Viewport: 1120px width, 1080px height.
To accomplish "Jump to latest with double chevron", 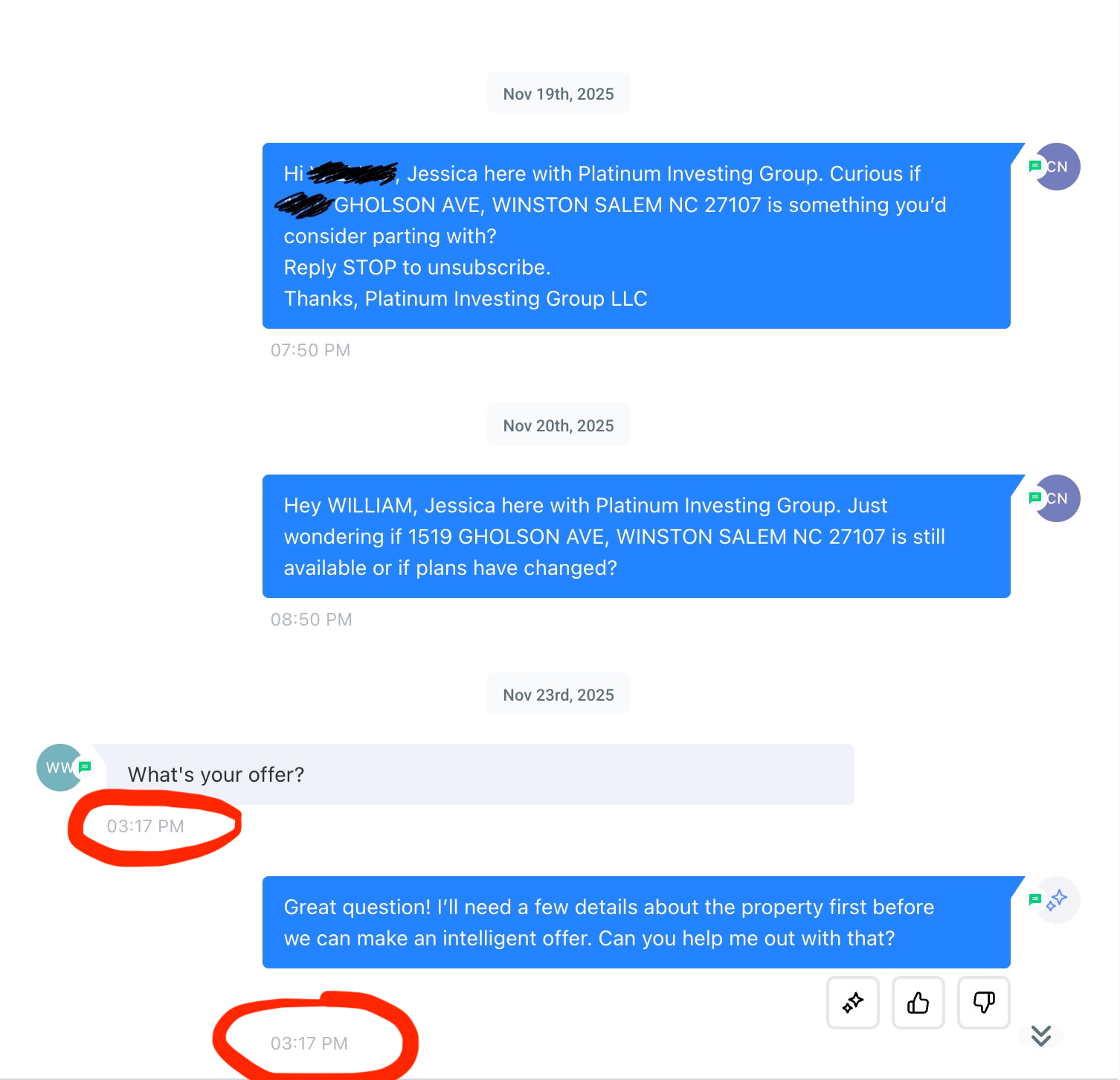I will [1041, 1035].
